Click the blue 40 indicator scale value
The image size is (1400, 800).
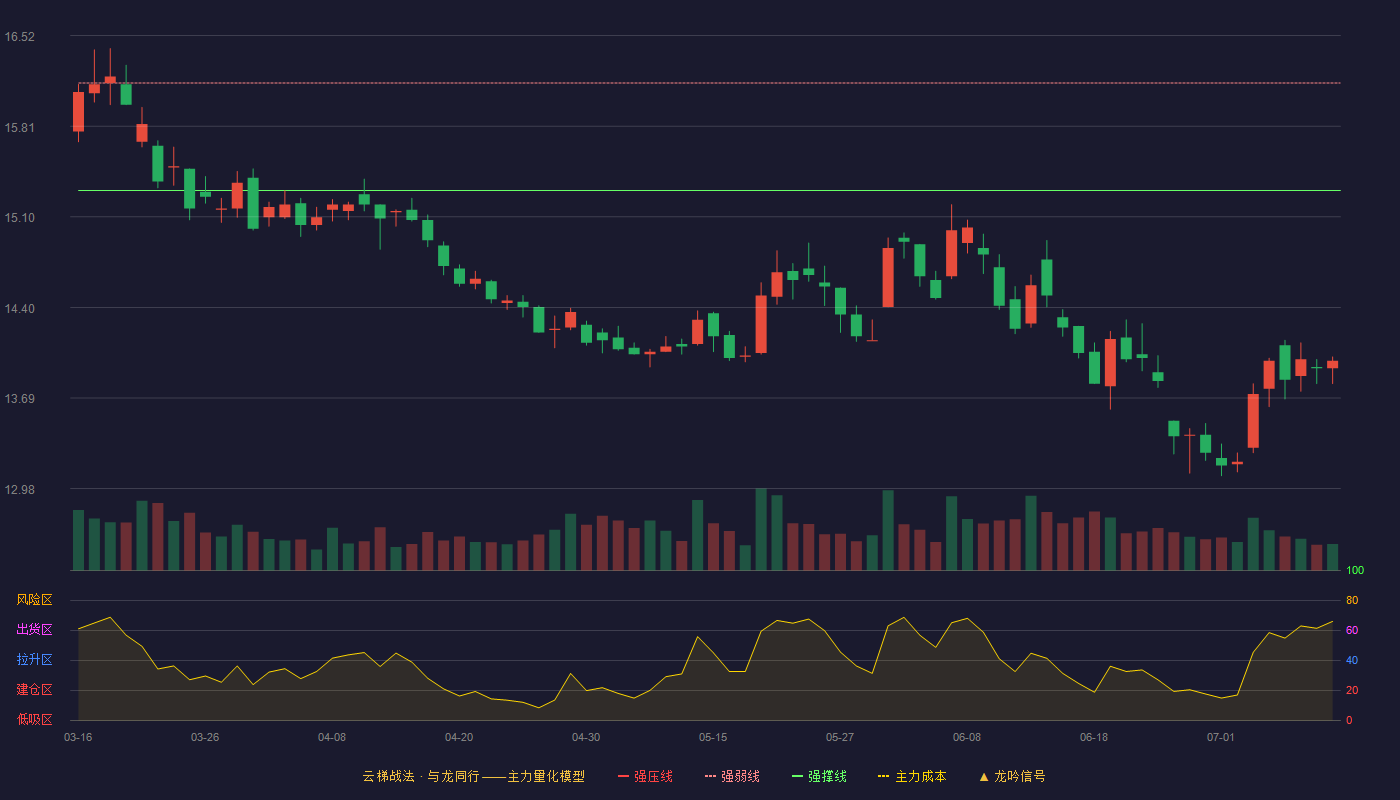(1352, 660)
